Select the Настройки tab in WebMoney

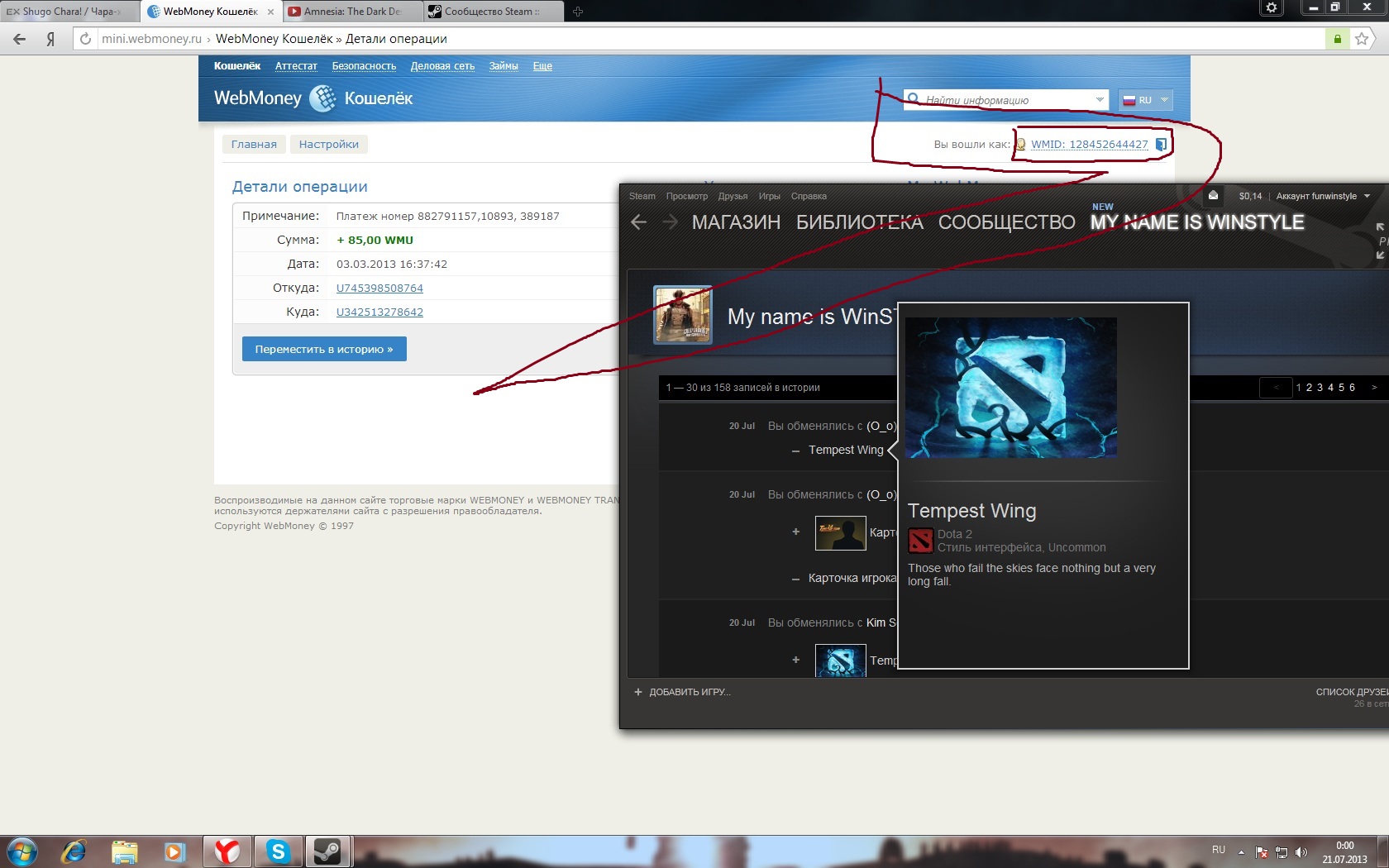[329, 144]
